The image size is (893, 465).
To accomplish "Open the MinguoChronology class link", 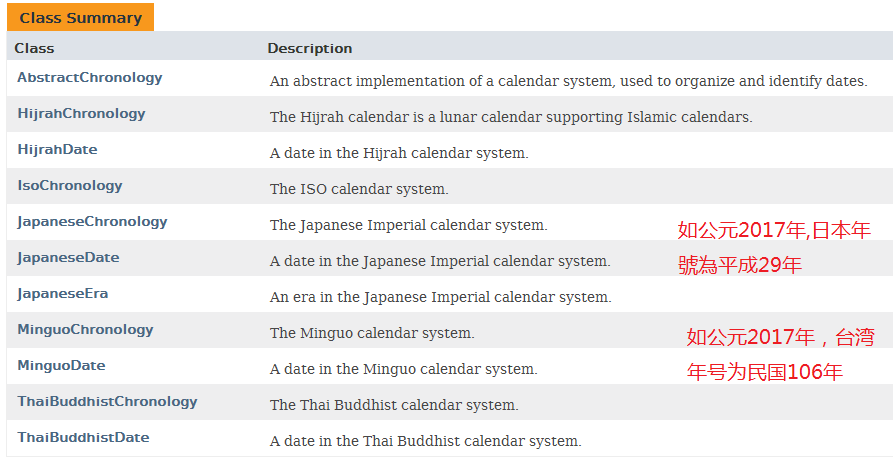I will click(x=85, y=329).
